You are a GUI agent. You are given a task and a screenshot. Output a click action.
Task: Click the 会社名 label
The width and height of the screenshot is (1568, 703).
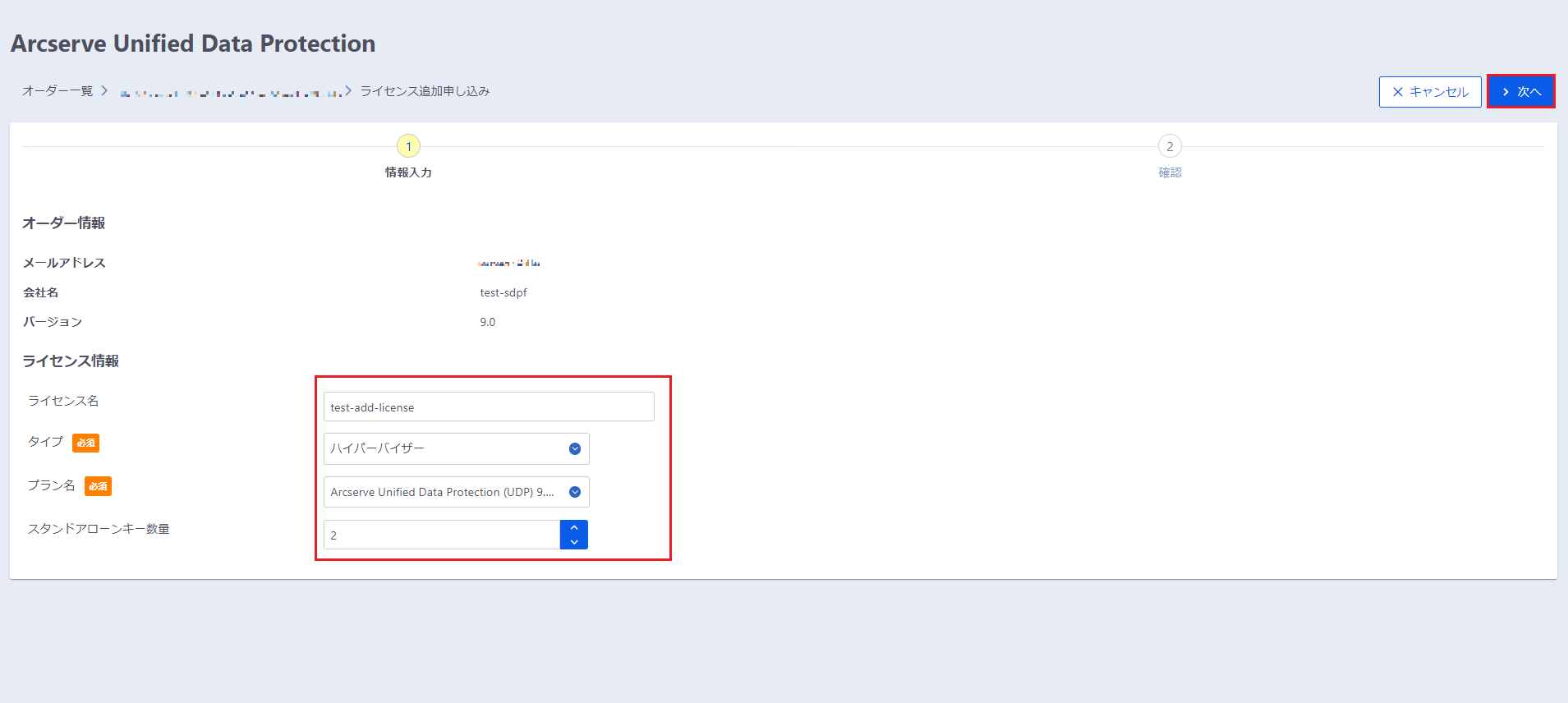pyautogui.click(x=41, y=292)
